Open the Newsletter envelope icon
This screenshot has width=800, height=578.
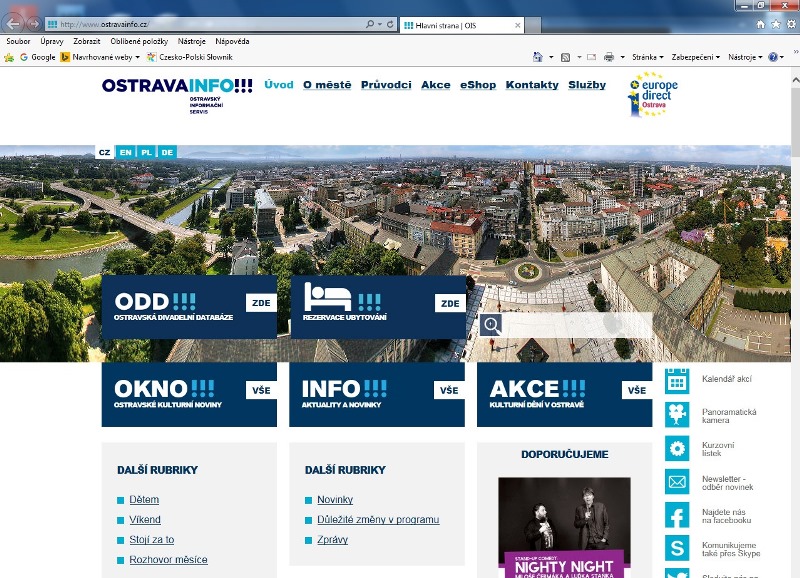click(677, 482)
